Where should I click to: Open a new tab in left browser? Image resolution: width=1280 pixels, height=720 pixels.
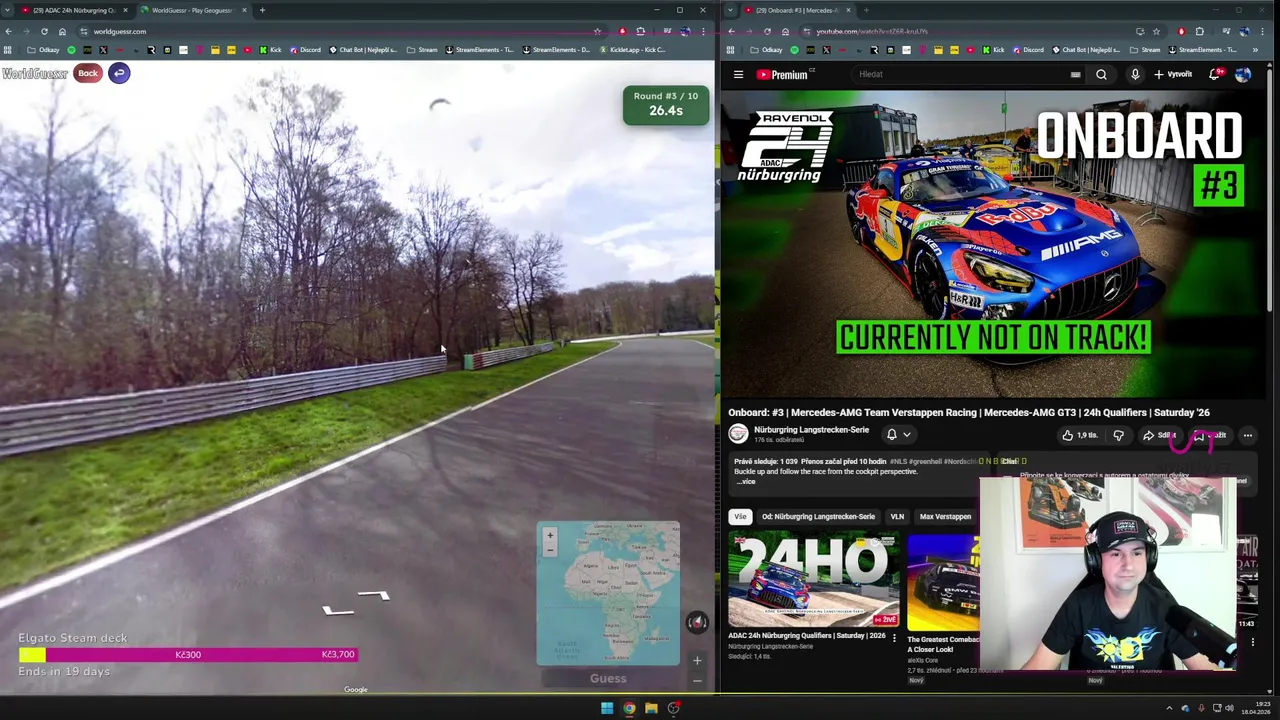(262, 10)
